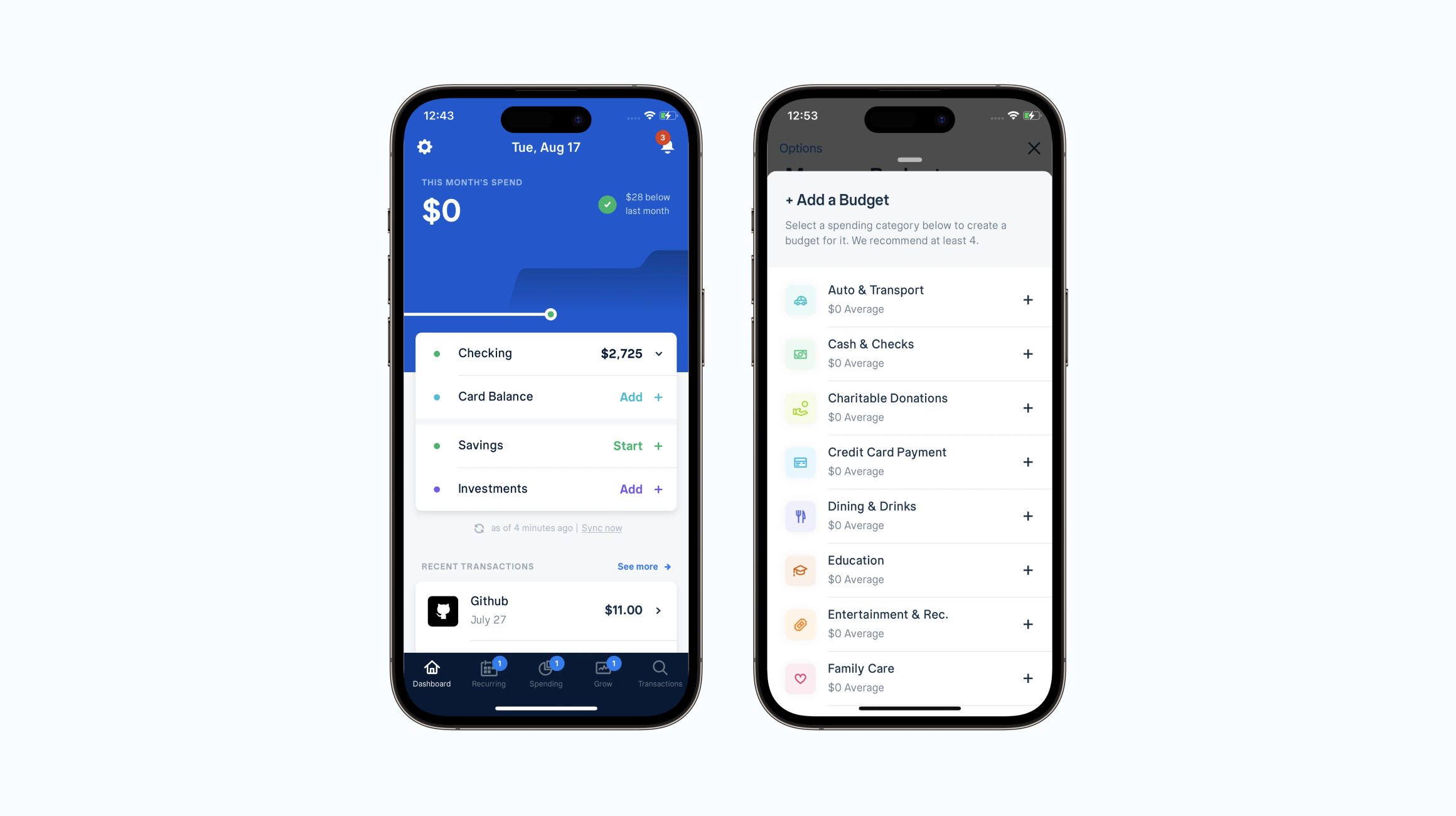
Task: Toggle Add button for Education budget
Action: (1028, 569)
